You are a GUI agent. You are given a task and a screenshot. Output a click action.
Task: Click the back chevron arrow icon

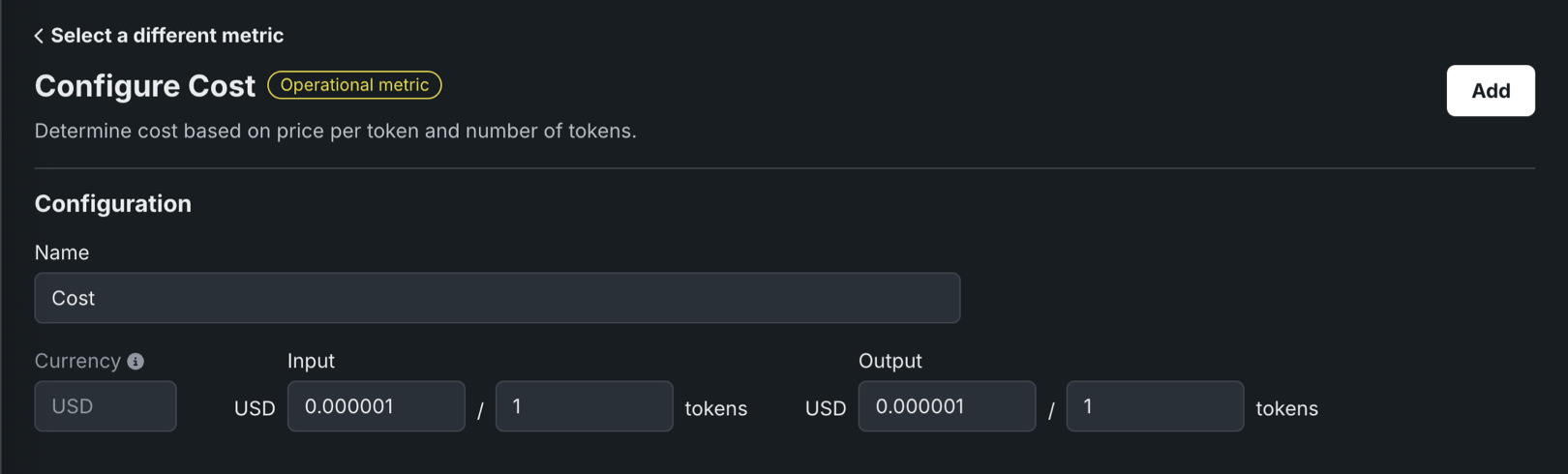39,36
